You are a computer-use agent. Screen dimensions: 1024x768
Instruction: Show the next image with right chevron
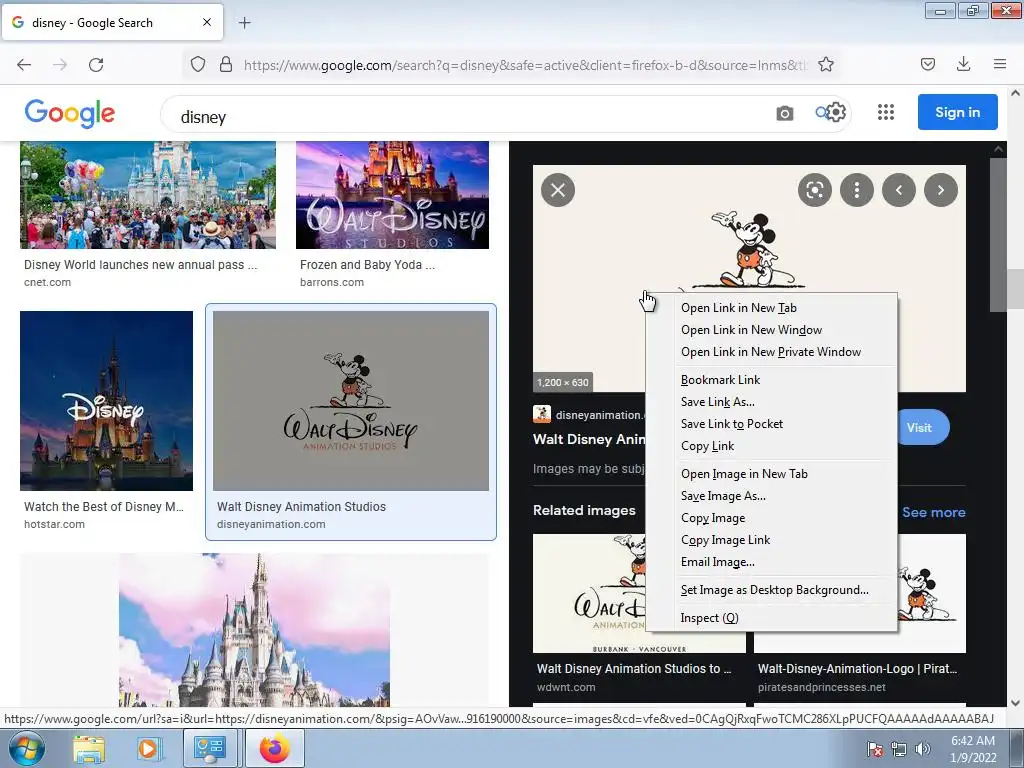coord(940,190)
